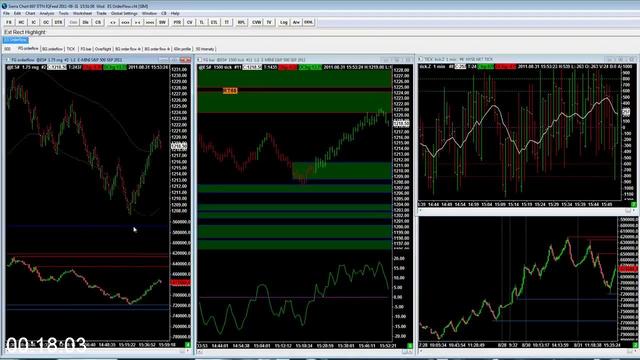Click the RPL replay toolbar button
Screen dimensions: 640x360
pyautogui.click(x=241, y=22)
